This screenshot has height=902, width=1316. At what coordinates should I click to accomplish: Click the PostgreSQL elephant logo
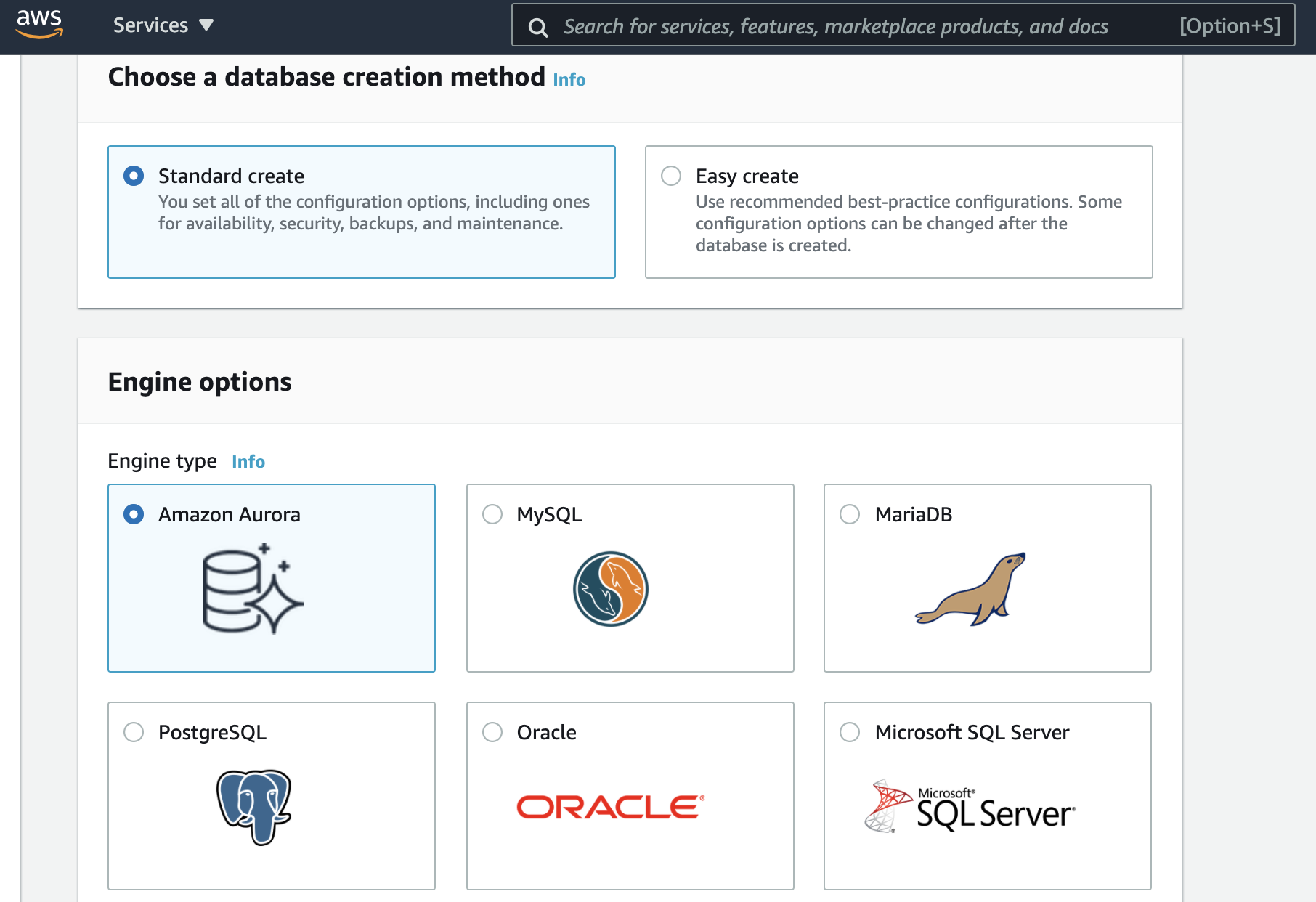[x=254, y=807]
